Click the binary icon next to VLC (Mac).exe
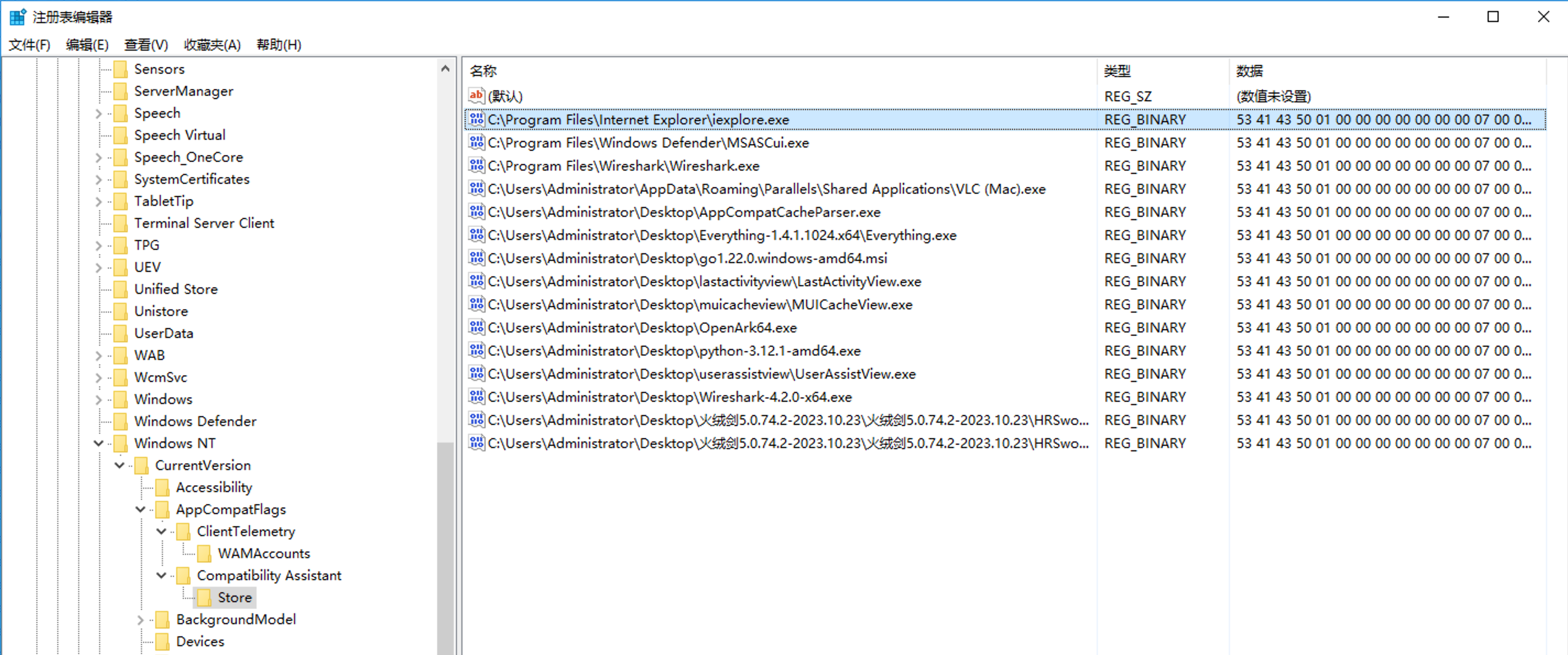1568x655 pixels. coord(476,189)
